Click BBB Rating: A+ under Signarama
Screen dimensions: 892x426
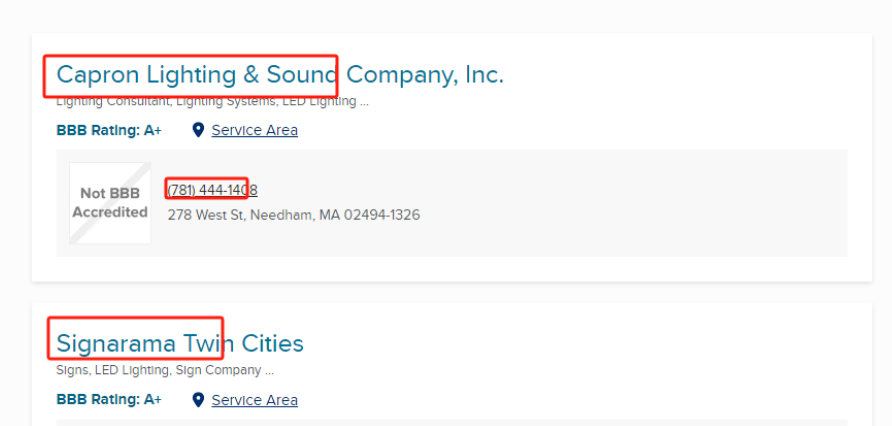point(109,400)
